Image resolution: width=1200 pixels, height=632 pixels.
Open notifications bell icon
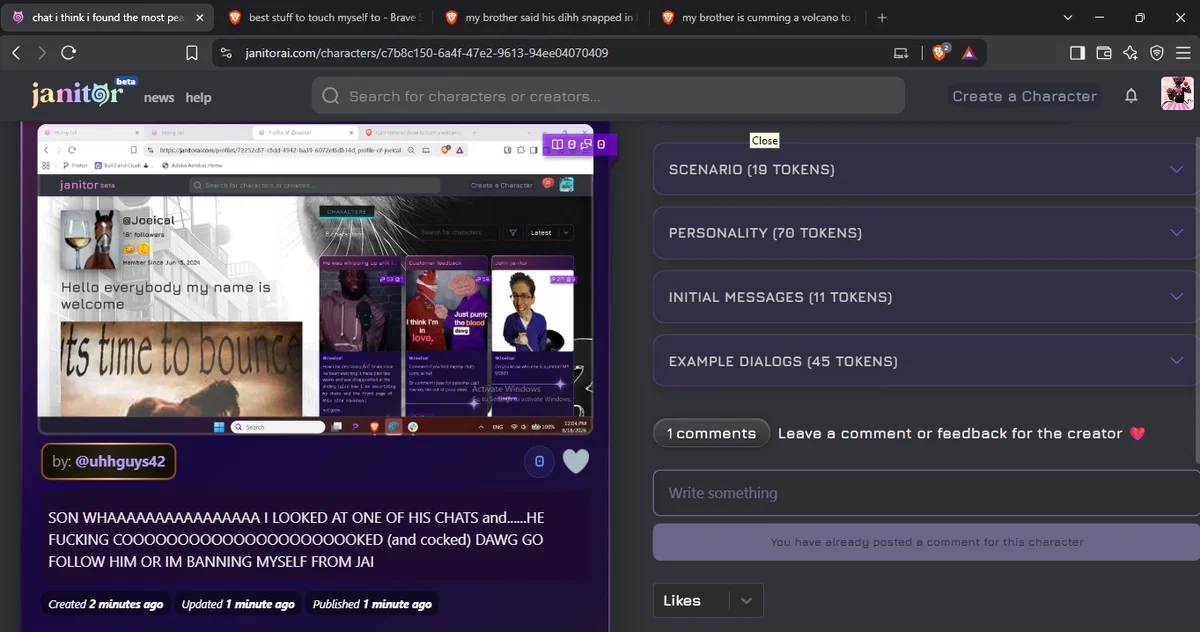click(1131, 96)
